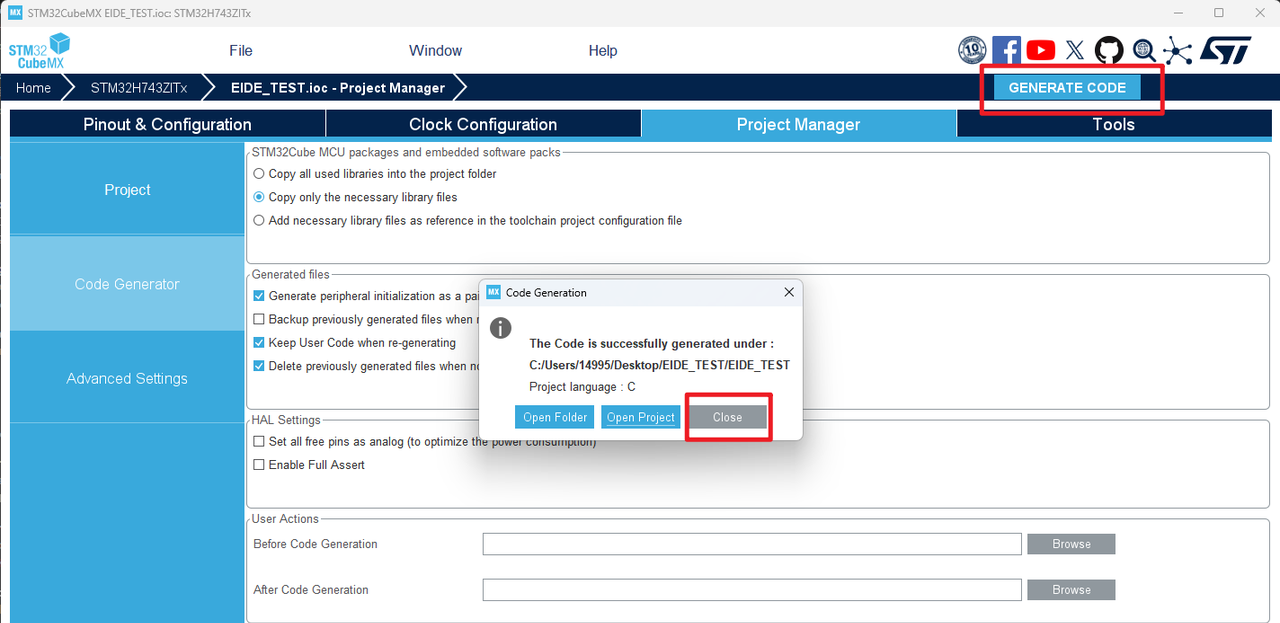Toggle Generate peripheral initialization checkbox

[x=259, y=296]
